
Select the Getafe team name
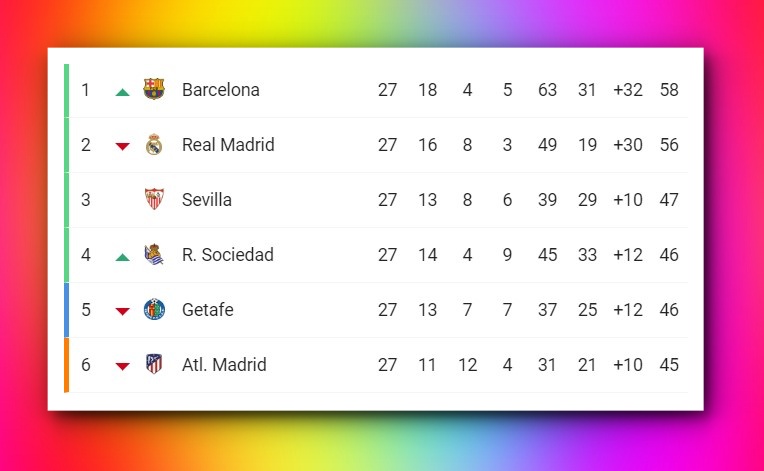coord(207,310)
